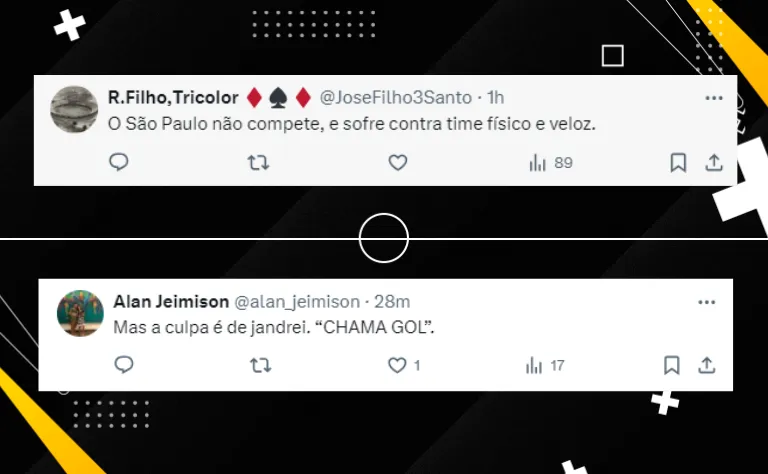Open more options on R.Filho,Tricolor tweet

714,98
